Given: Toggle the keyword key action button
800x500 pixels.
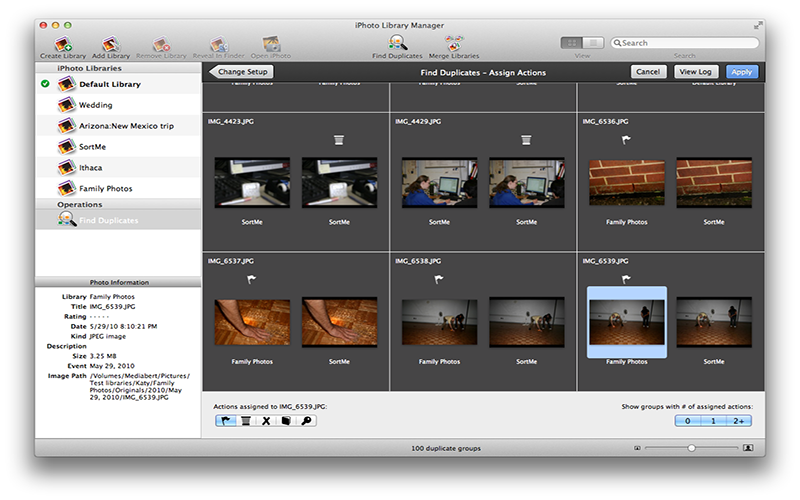Looking at the screenshot, I should (306, 421).
